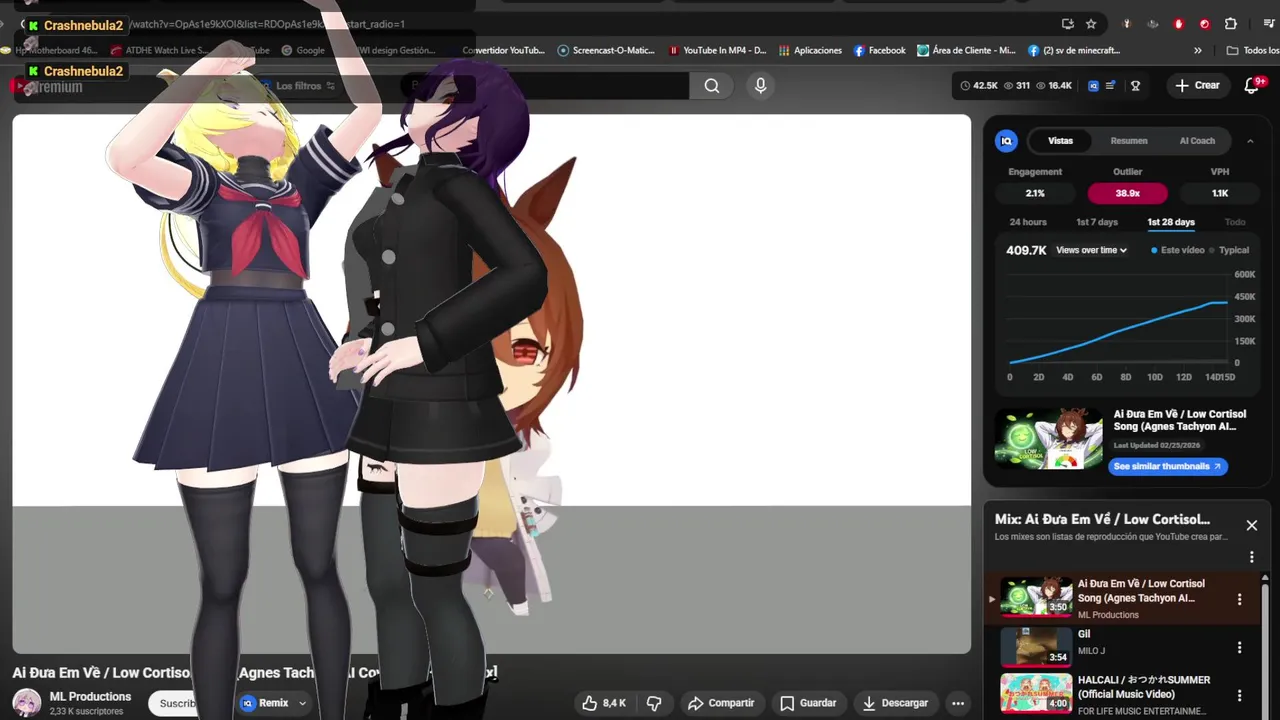Click the 16.4K views stat
The height and width of the screenshot is (720, 1280).
tap(1053, 86)
